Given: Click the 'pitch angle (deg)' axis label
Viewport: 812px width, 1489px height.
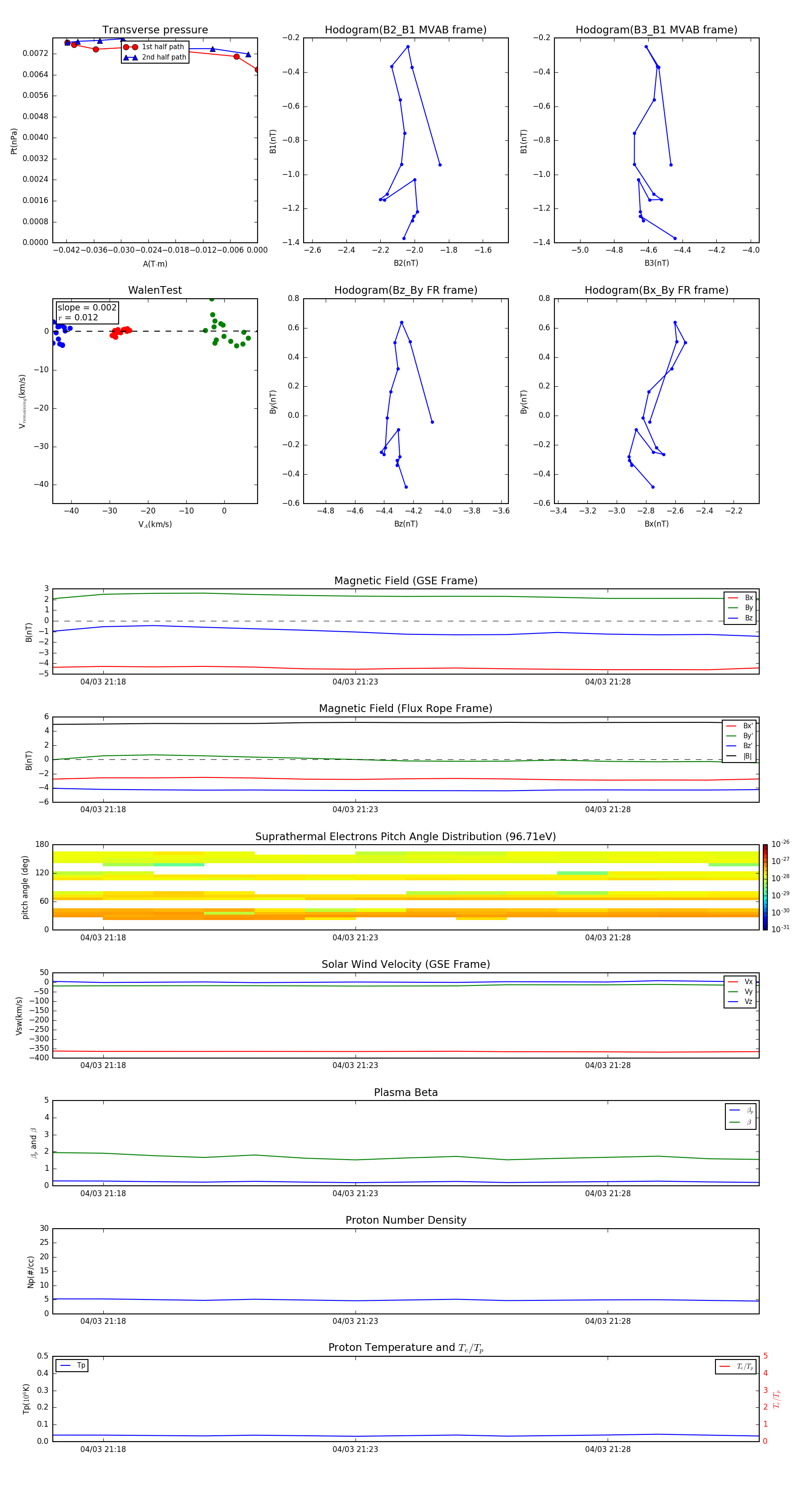Looking at the screenshot, I should pyautogui.click(x=25, y=887).
